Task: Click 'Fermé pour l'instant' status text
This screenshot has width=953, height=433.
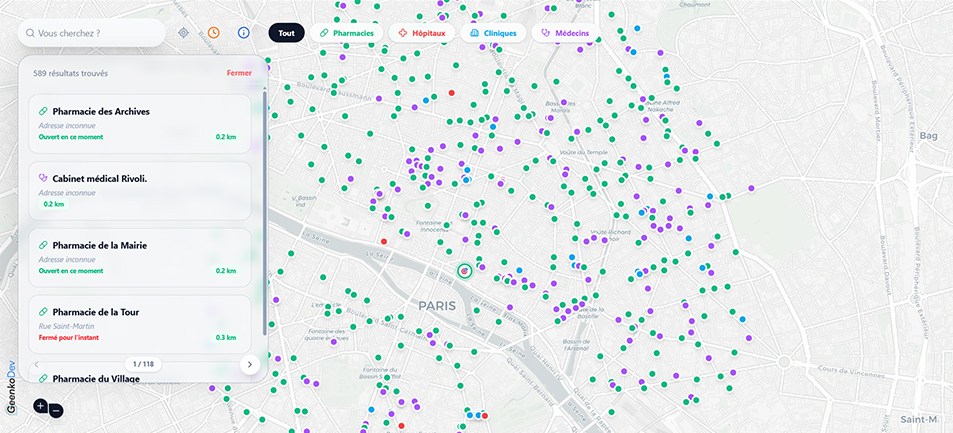Action: (69, 338)
